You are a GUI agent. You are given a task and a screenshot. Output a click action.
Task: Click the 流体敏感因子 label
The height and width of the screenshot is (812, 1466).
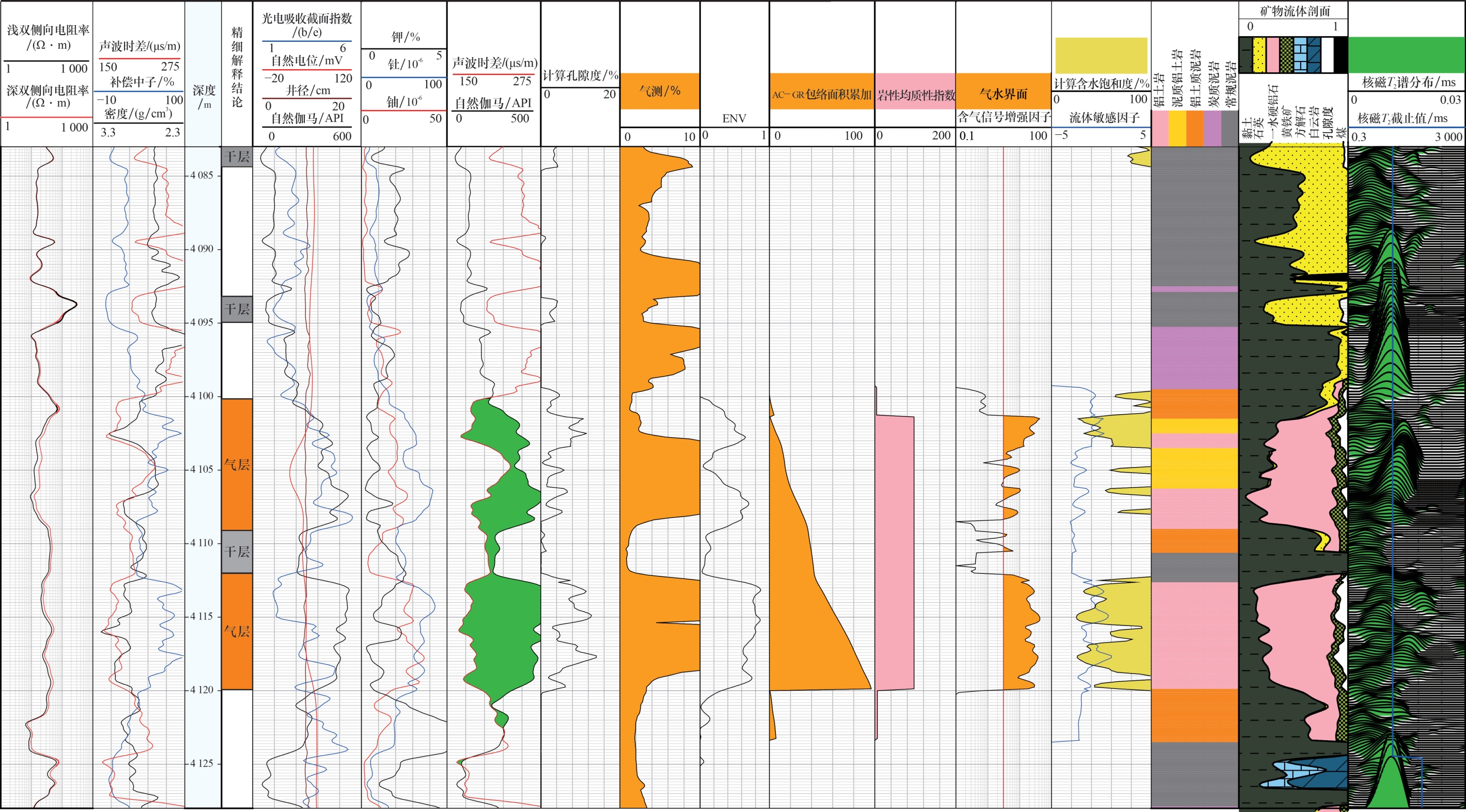click(x=1104, y=118)
